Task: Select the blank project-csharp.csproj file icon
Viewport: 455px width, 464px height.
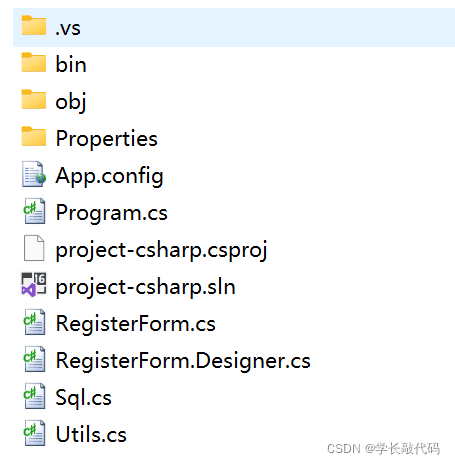Action: [34, 248]
